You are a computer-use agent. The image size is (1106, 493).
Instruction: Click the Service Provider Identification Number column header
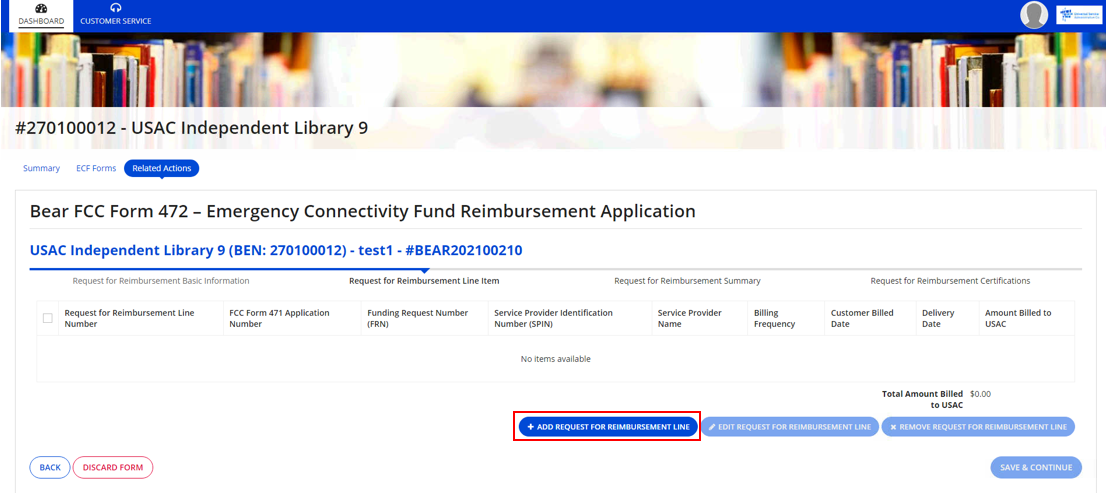tap(569, 318)
